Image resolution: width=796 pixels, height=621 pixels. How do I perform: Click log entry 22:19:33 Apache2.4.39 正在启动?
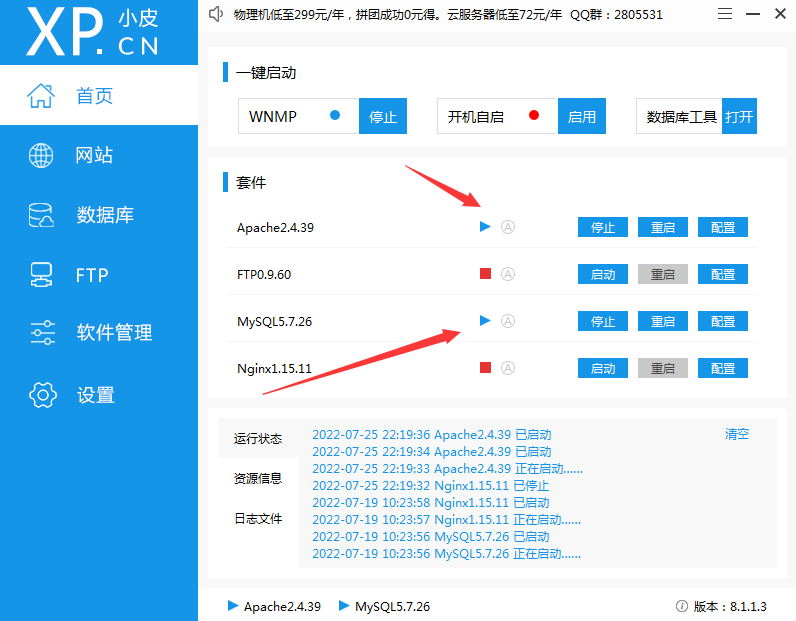tap(447, 469)
